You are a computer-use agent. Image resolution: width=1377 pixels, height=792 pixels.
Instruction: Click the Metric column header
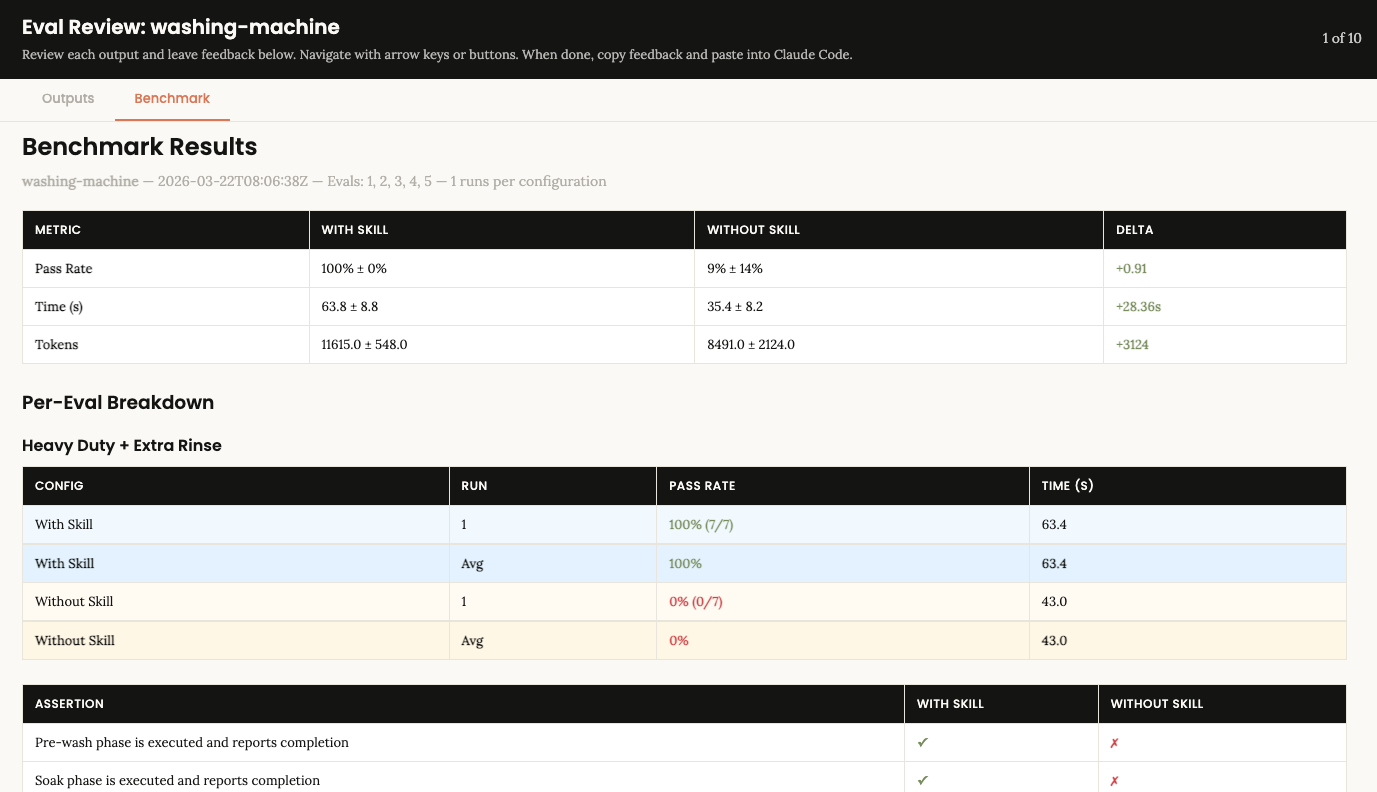(x=58, y=230)
